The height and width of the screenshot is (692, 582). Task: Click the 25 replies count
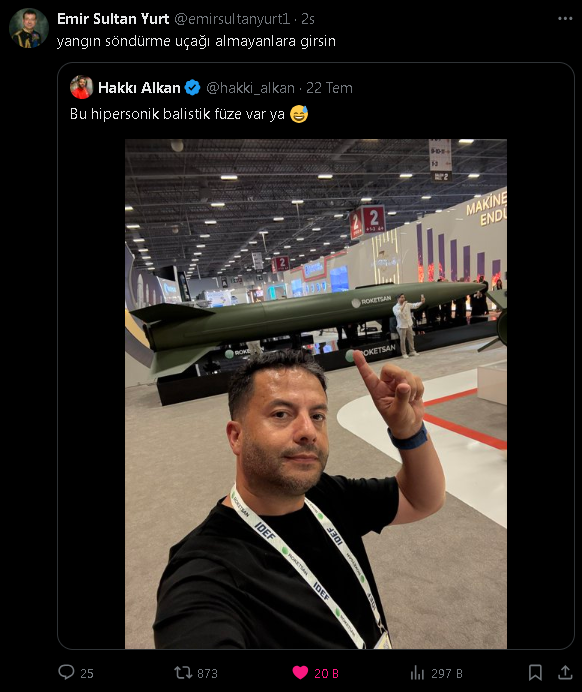click(86, 673)
